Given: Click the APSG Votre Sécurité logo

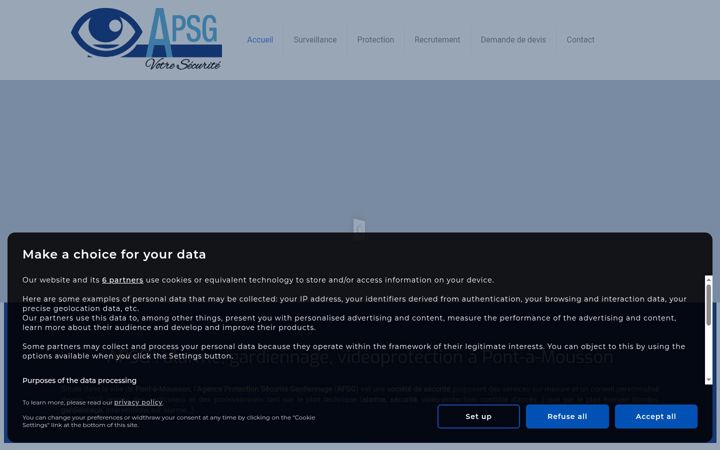Looking at the screenshot, I should [x=146, y=39].
